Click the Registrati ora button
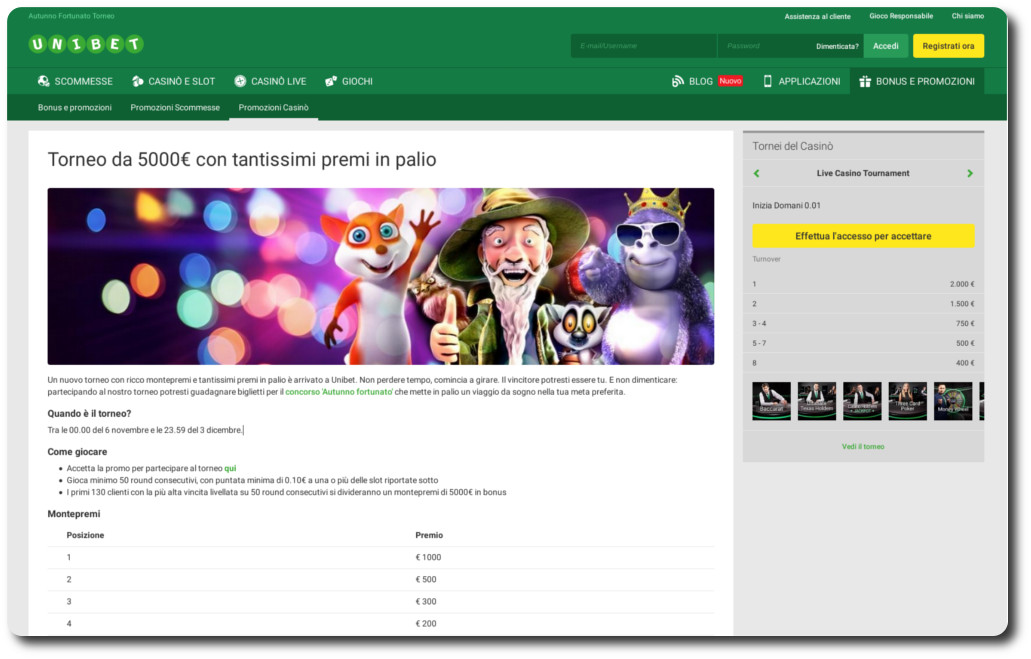The width and height of the screenshot is (1031, 659). click(x=948, y=46)
